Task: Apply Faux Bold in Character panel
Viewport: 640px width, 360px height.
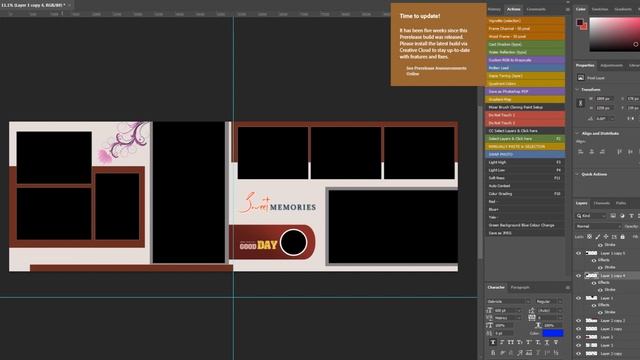Action: [x=493, y=342]
